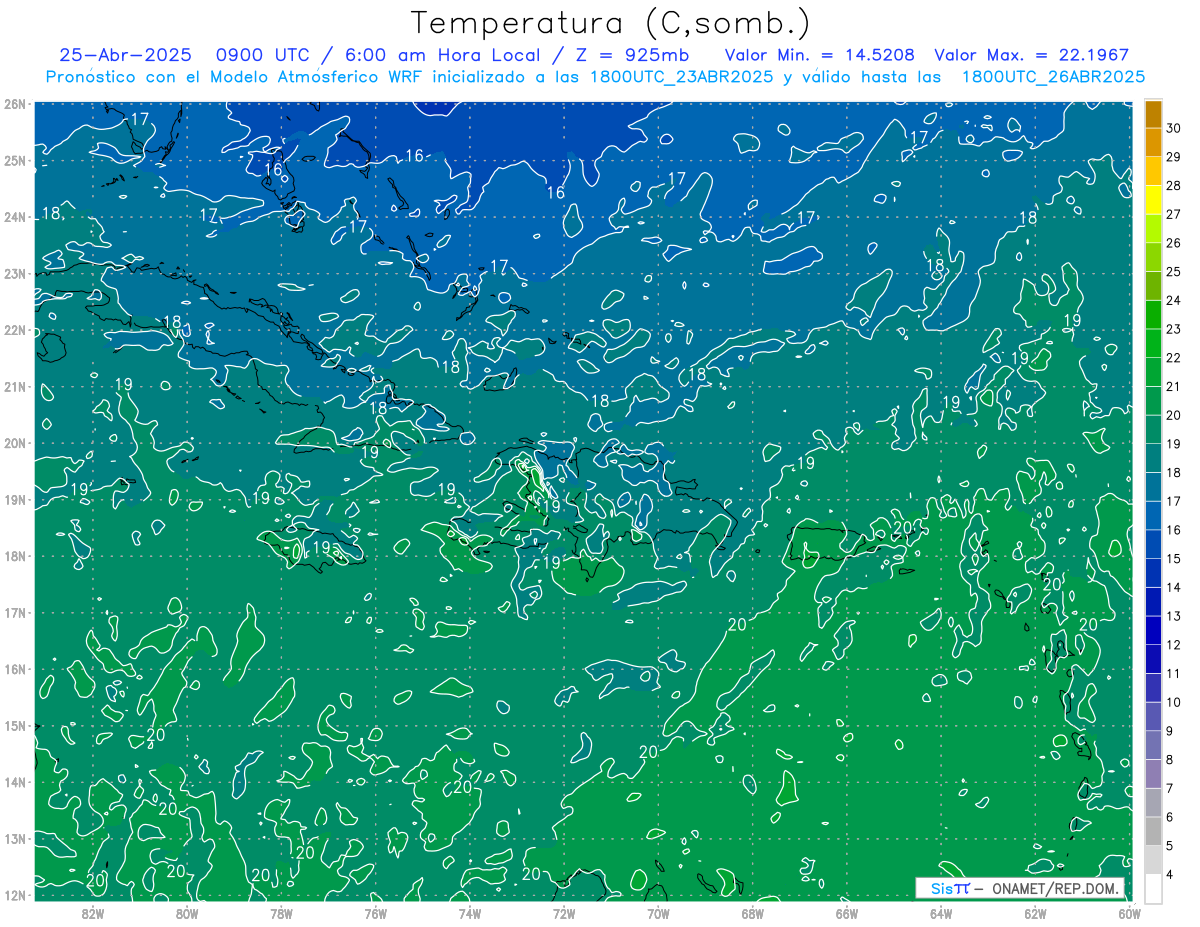Click the color scale label 28
Screen dimensions: 1200x927
tap(1173, 185)
